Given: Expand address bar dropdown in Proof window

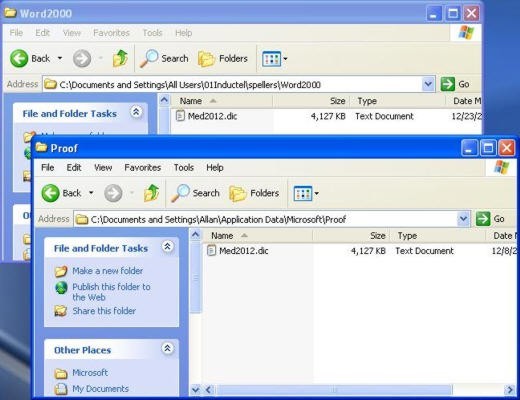Looking at the screenshot, I should (463, 219).
